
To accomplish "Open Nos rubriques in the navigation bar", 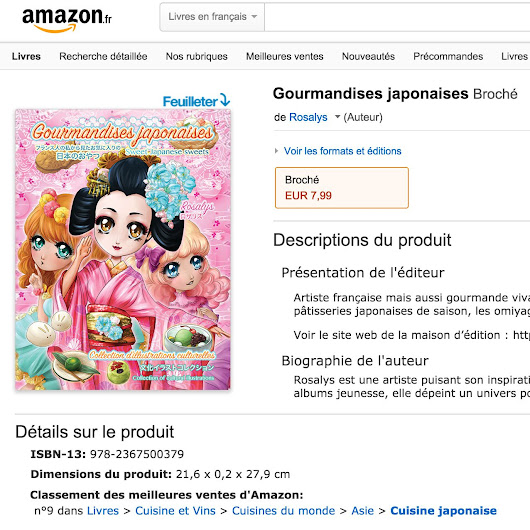I will tap(196, 56).
